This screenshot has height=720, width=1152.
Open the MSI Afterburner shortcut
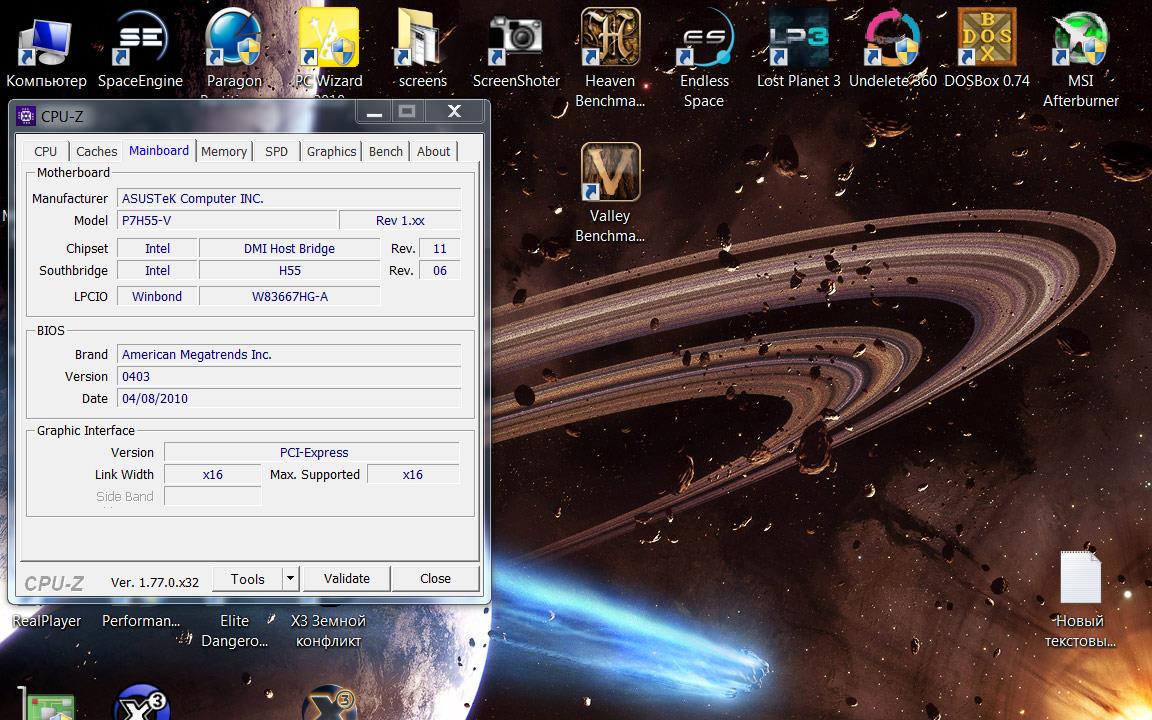point(1080,42)
